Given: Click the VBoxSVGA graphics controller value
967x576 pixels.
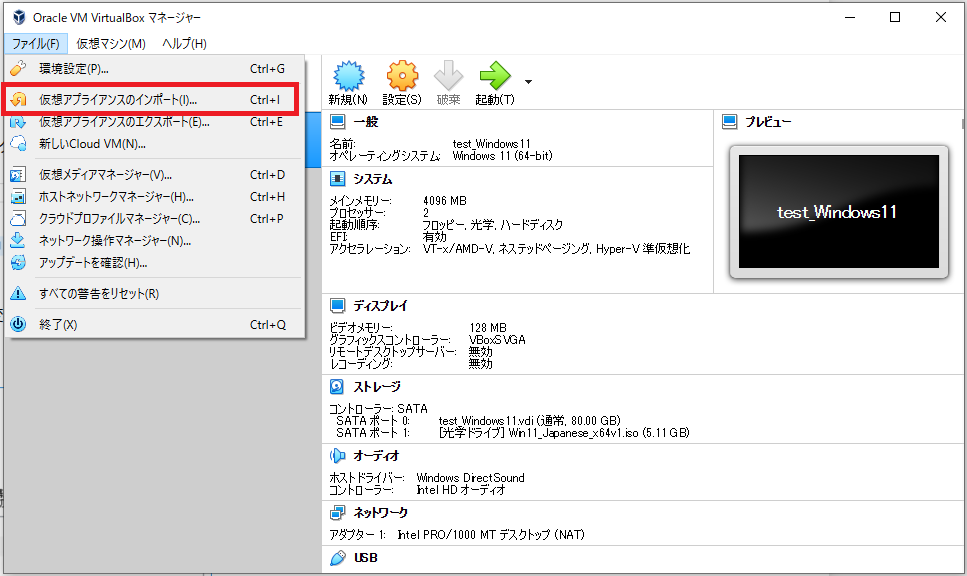Looking at the screenshot, I should [x=497, y=339].
